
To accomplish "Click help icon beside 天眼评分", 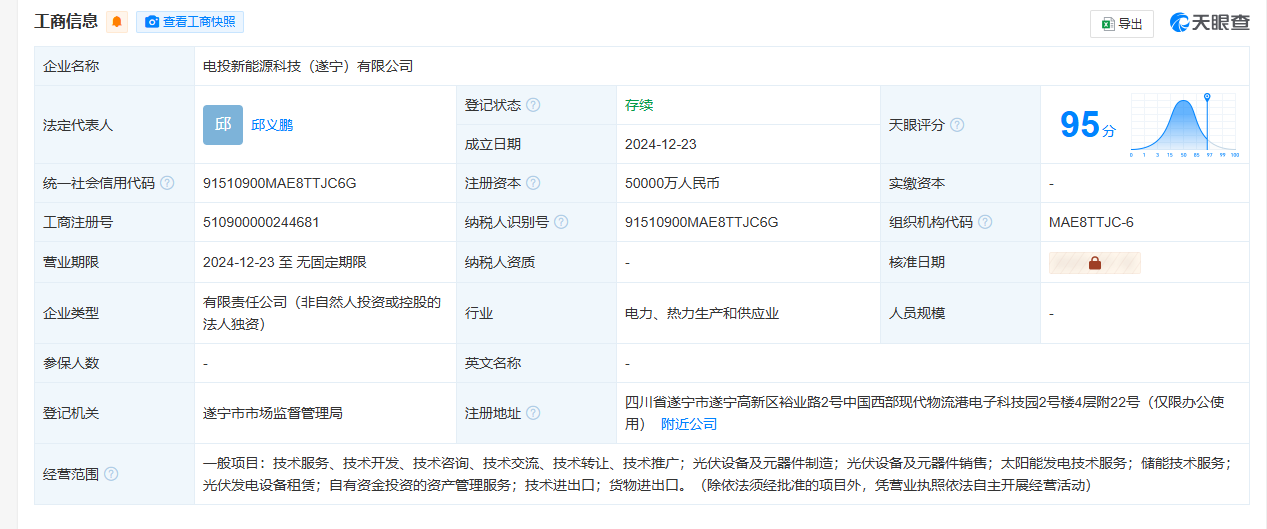I will tap(957, 125).
